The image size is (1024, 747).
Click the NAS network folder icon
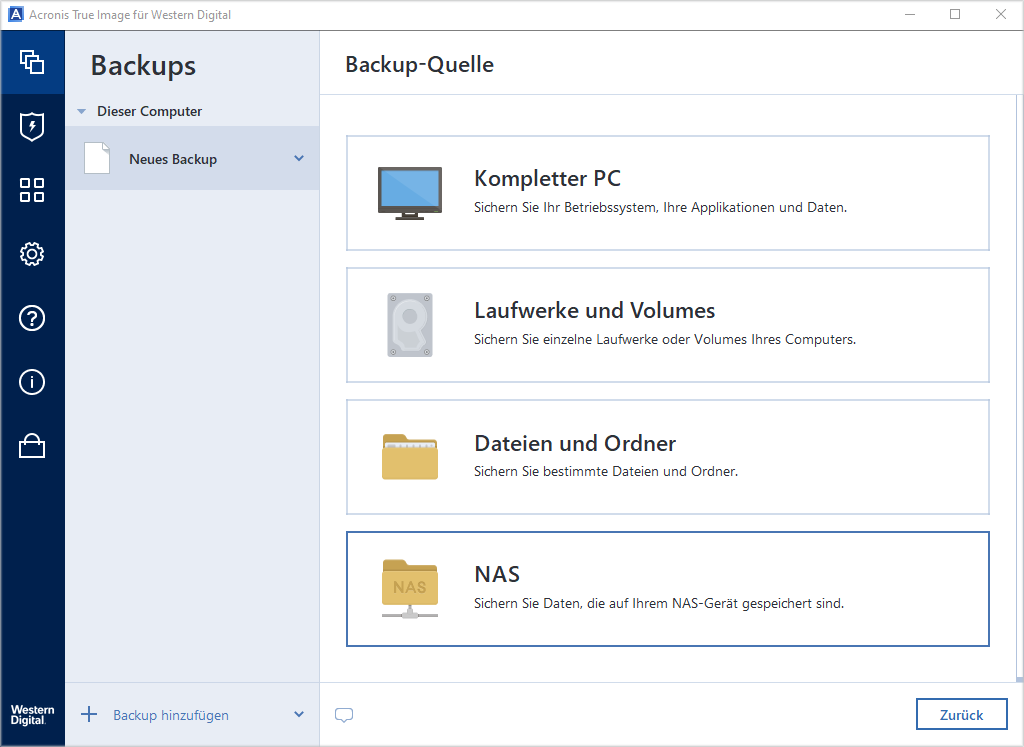[409, 588]
